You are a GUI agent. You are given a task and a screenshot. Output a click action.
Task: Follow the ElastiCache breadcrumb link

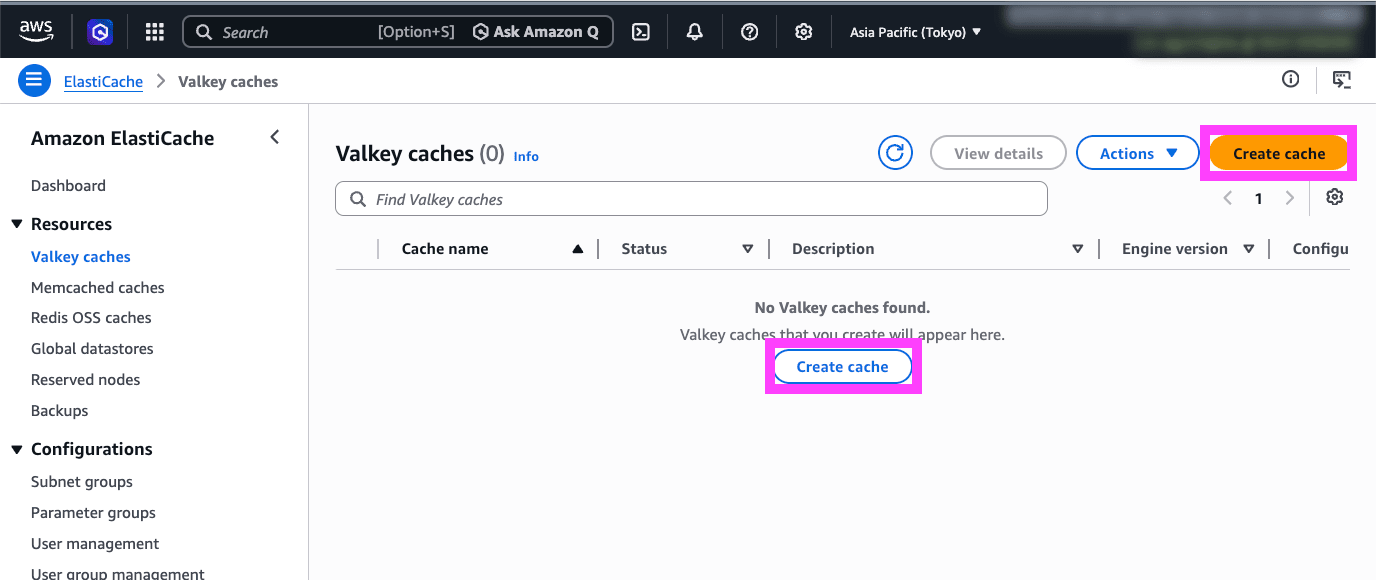(103, 82)
